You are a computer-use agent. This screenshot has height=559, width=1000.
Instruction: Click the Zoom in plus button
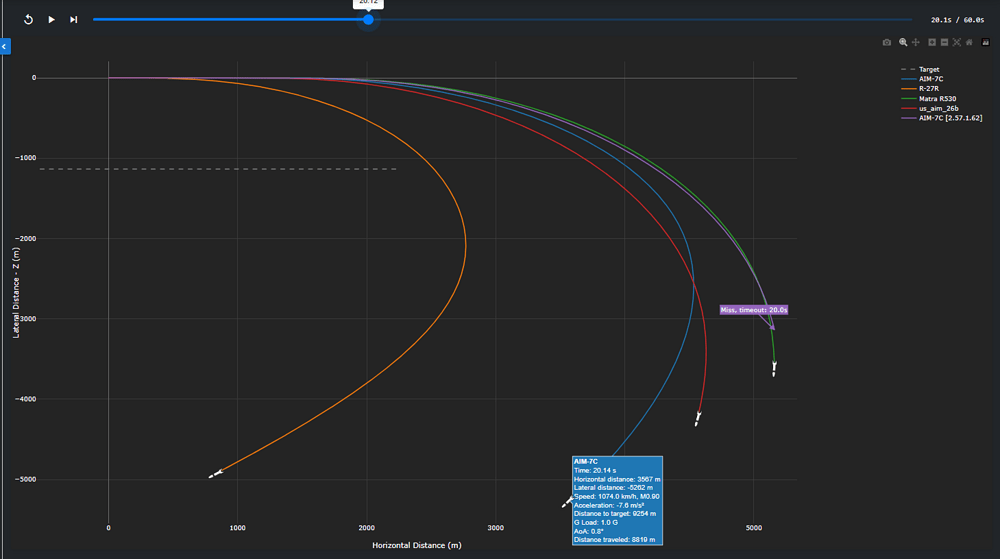coord(932,42)
